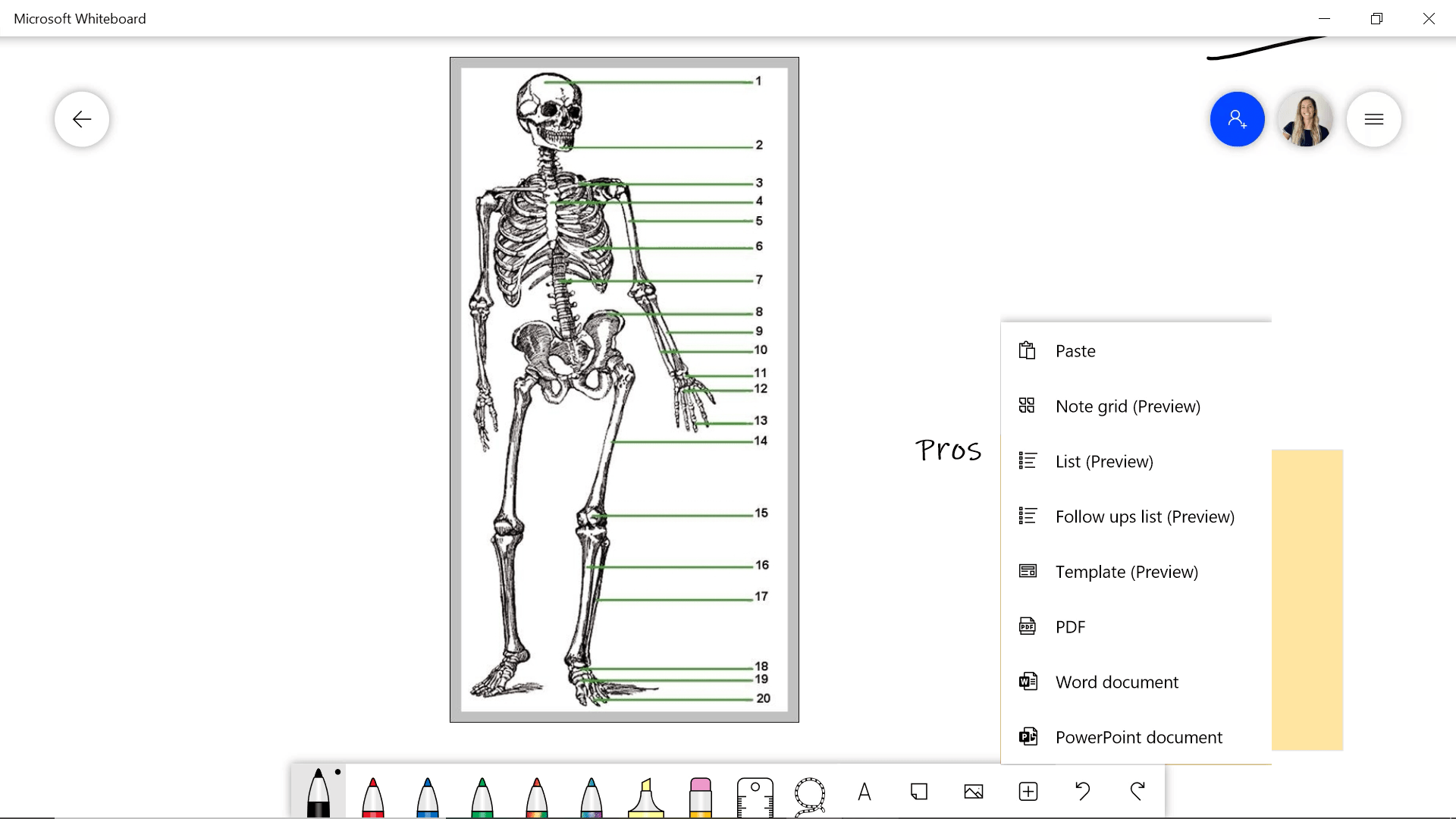Select the skeleton diagram image
Screen dimensions: 1456x819
(x=624, y=390)
